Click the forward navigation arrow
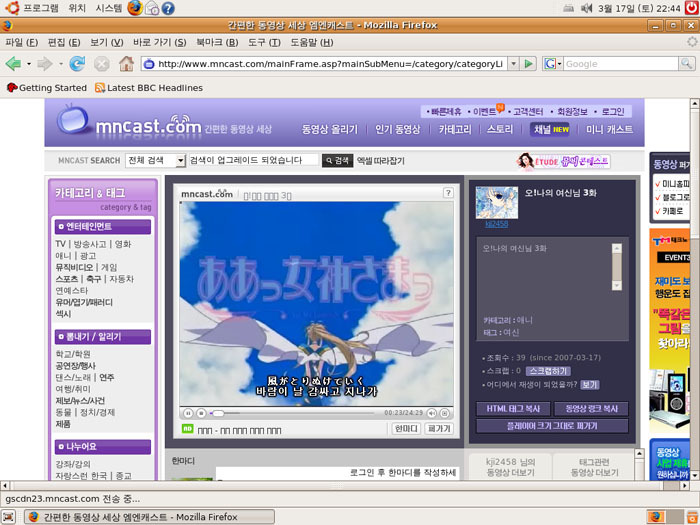 tap(45, 64)
